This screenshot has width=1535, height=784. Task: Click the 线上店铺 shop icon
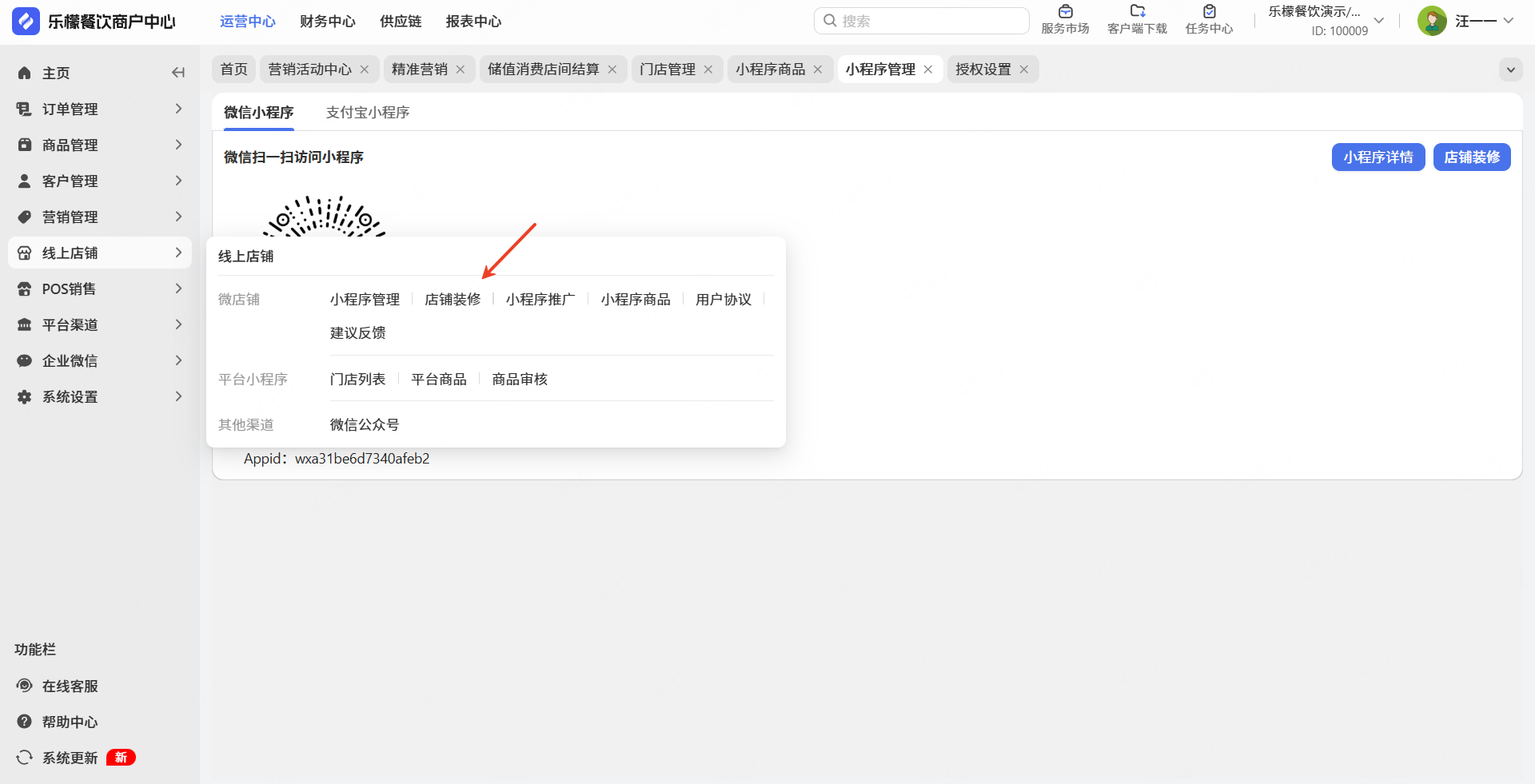pyautogui.click(x=25, y=253)
